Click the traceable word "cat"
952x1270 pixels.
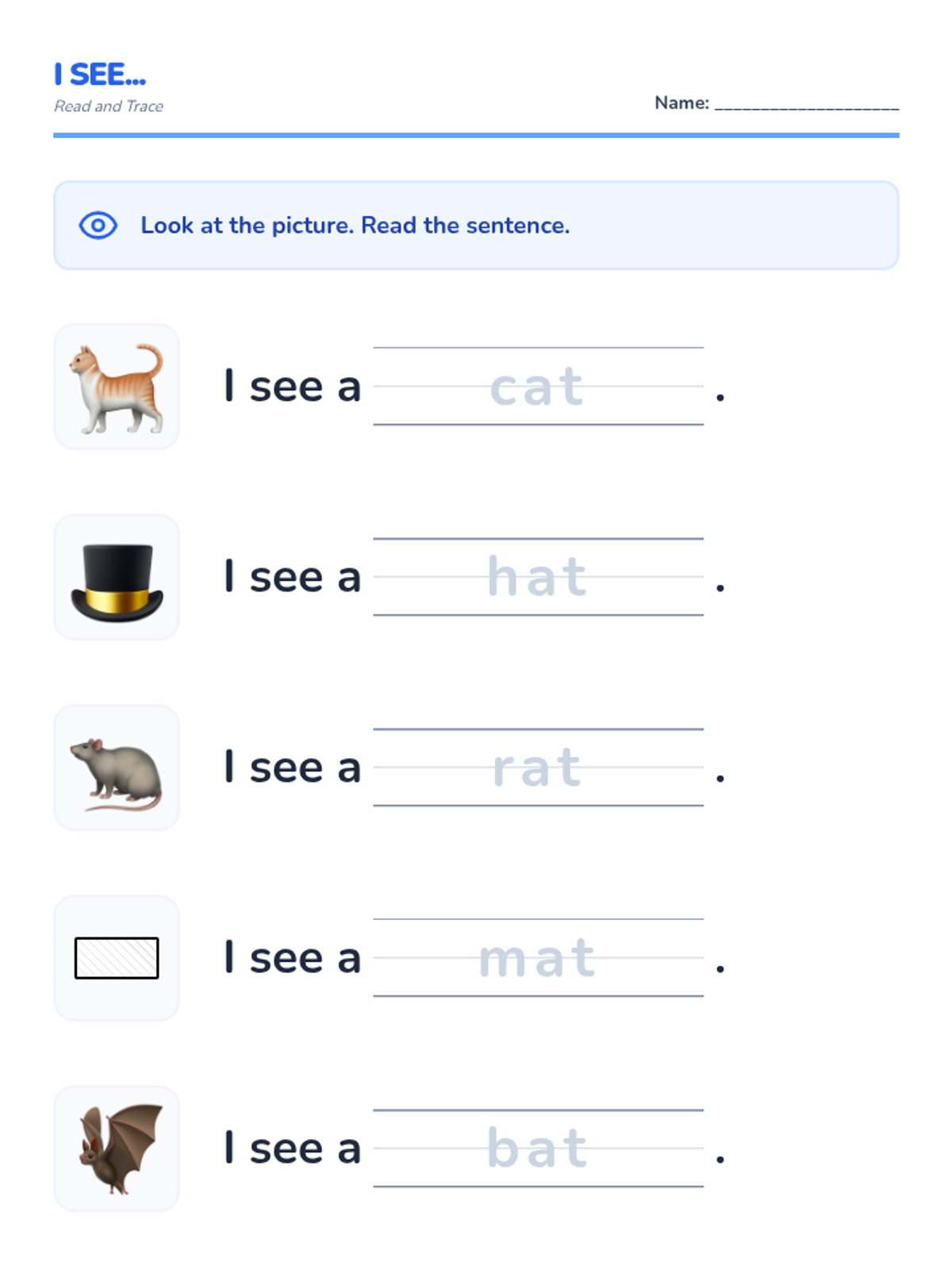point(537,387)
